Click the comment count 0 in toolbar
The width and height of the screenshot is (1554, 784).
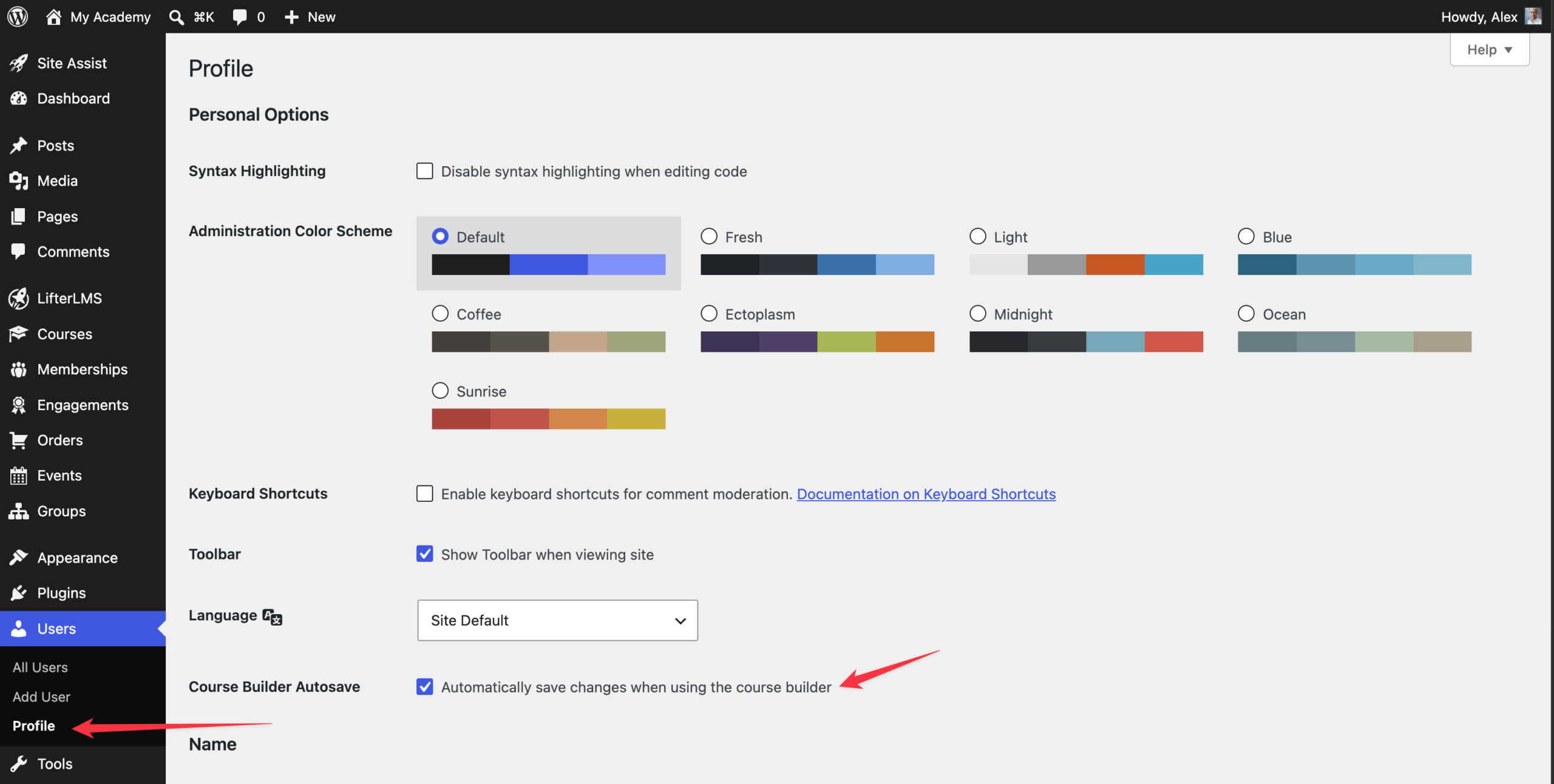[261, 17]
